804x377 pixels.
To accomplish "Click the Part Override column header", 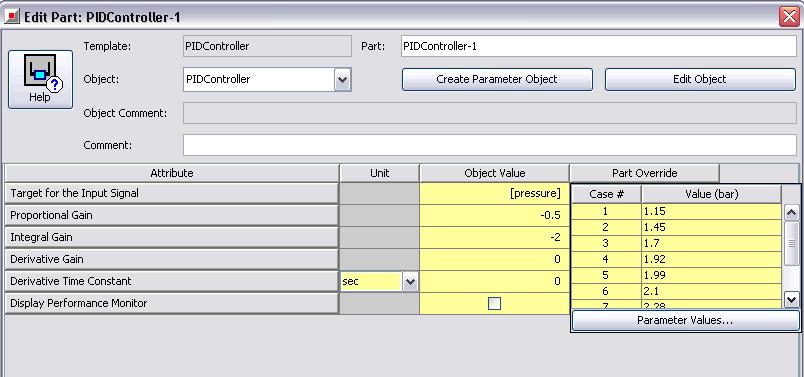I will 645,173.
